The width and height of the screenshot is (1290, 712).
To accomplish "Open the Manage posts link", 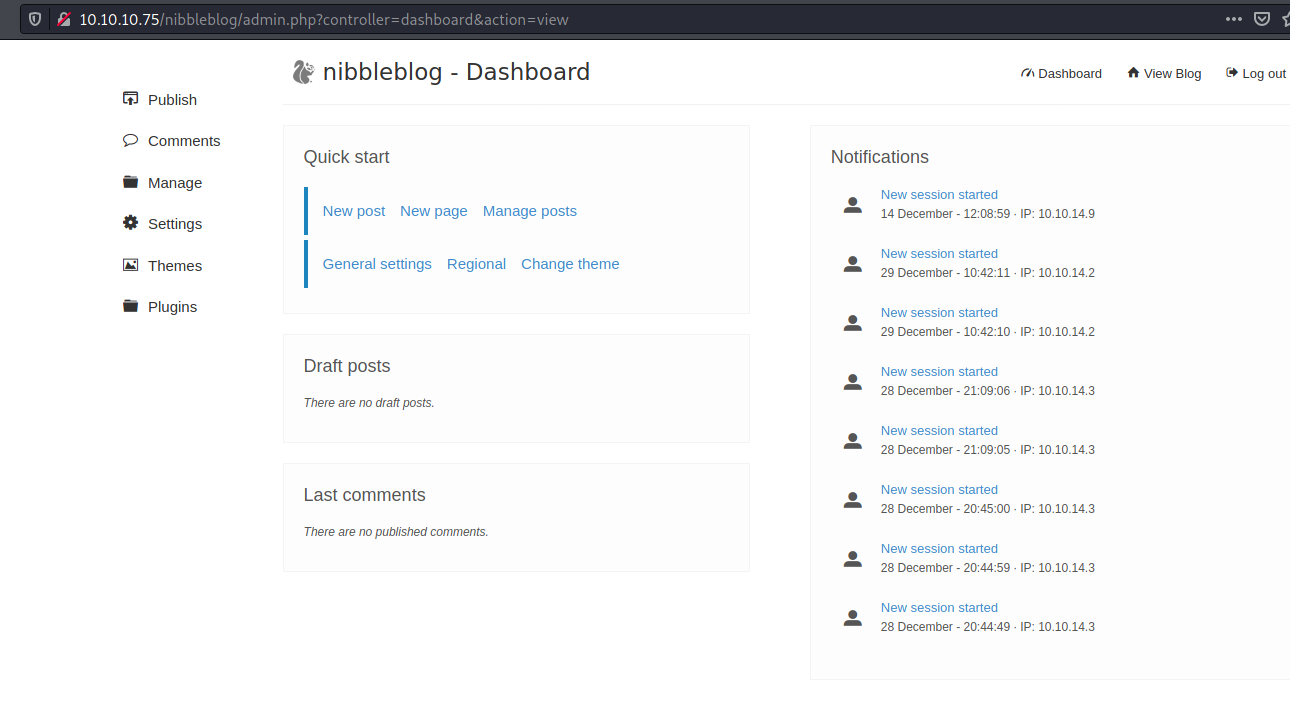I will pos(529,211).
